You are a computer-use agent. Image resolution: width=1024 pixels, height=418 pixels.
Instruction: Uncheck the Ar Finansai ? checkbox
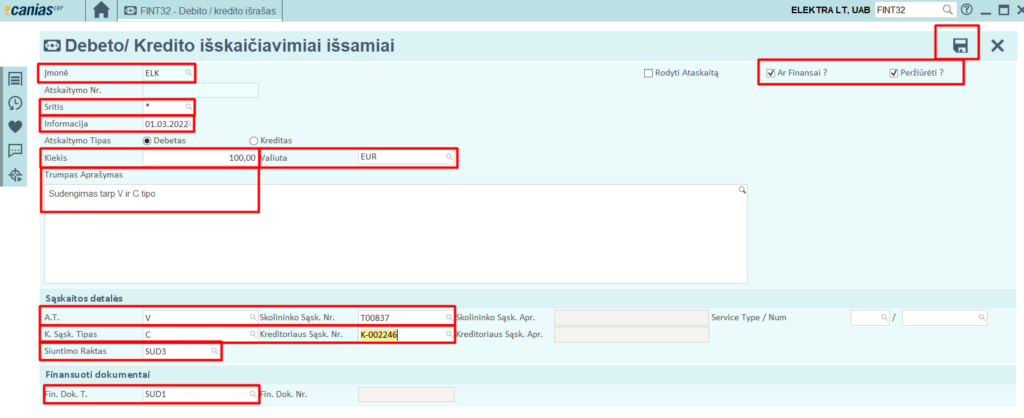click(x=769, y=73)
